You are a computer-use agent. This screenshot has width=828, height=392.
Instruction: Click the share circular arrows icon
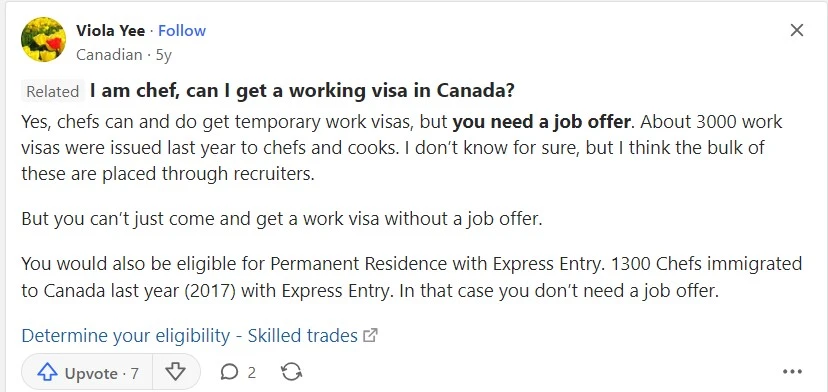pyautogui.click(x=291, y=372)
